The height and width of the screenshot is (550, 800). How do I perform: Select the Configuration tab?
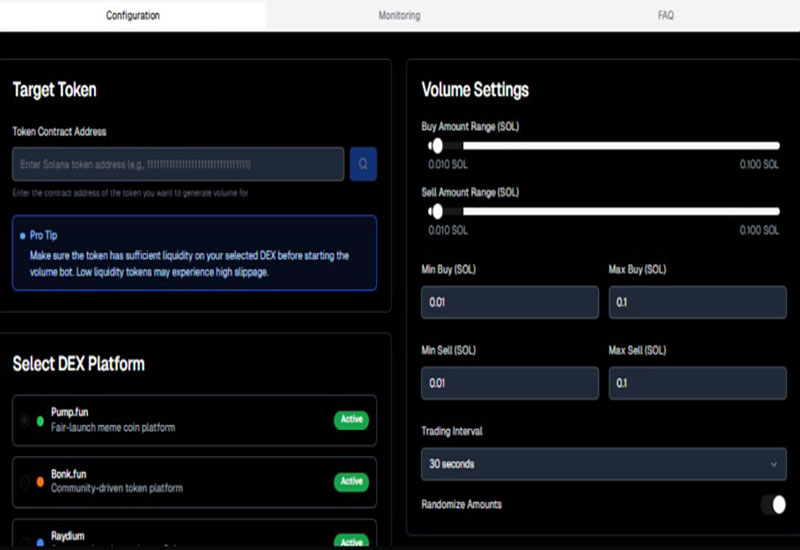click(133, 15)
